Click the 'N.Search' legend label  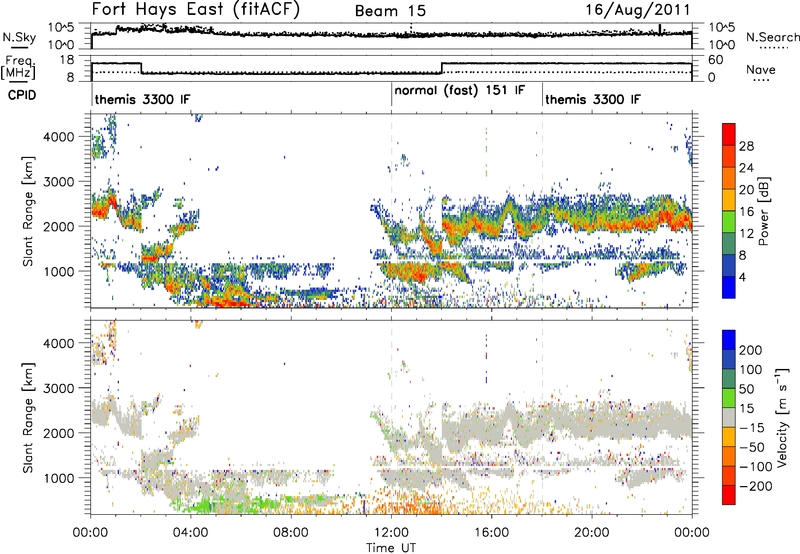(772, 37)
